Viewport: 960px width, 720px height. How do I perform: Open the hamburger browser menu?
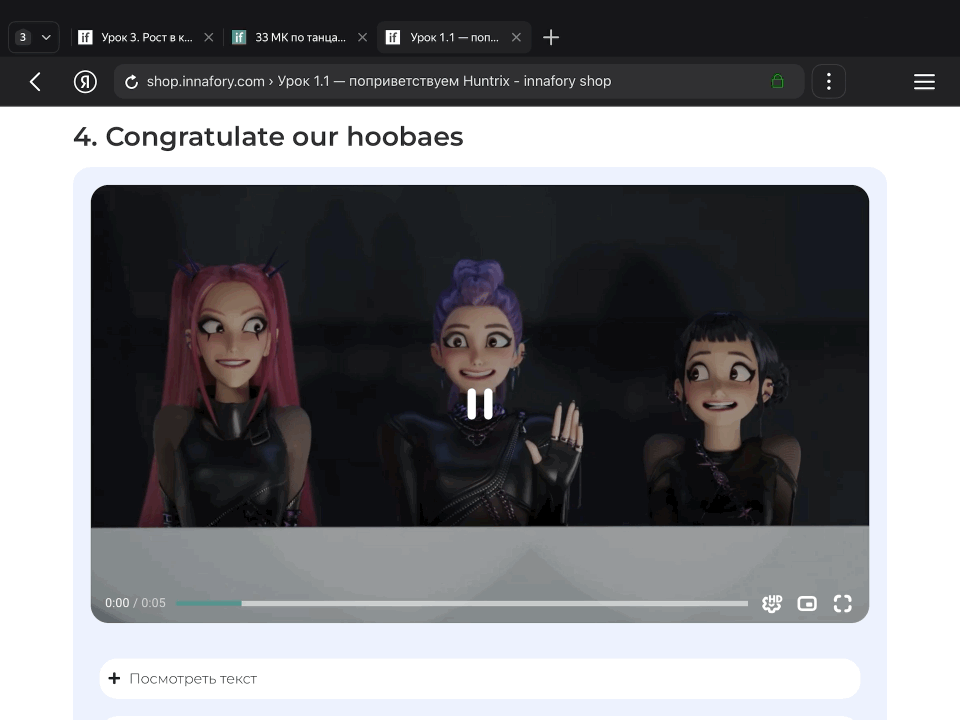coord(924,81)
